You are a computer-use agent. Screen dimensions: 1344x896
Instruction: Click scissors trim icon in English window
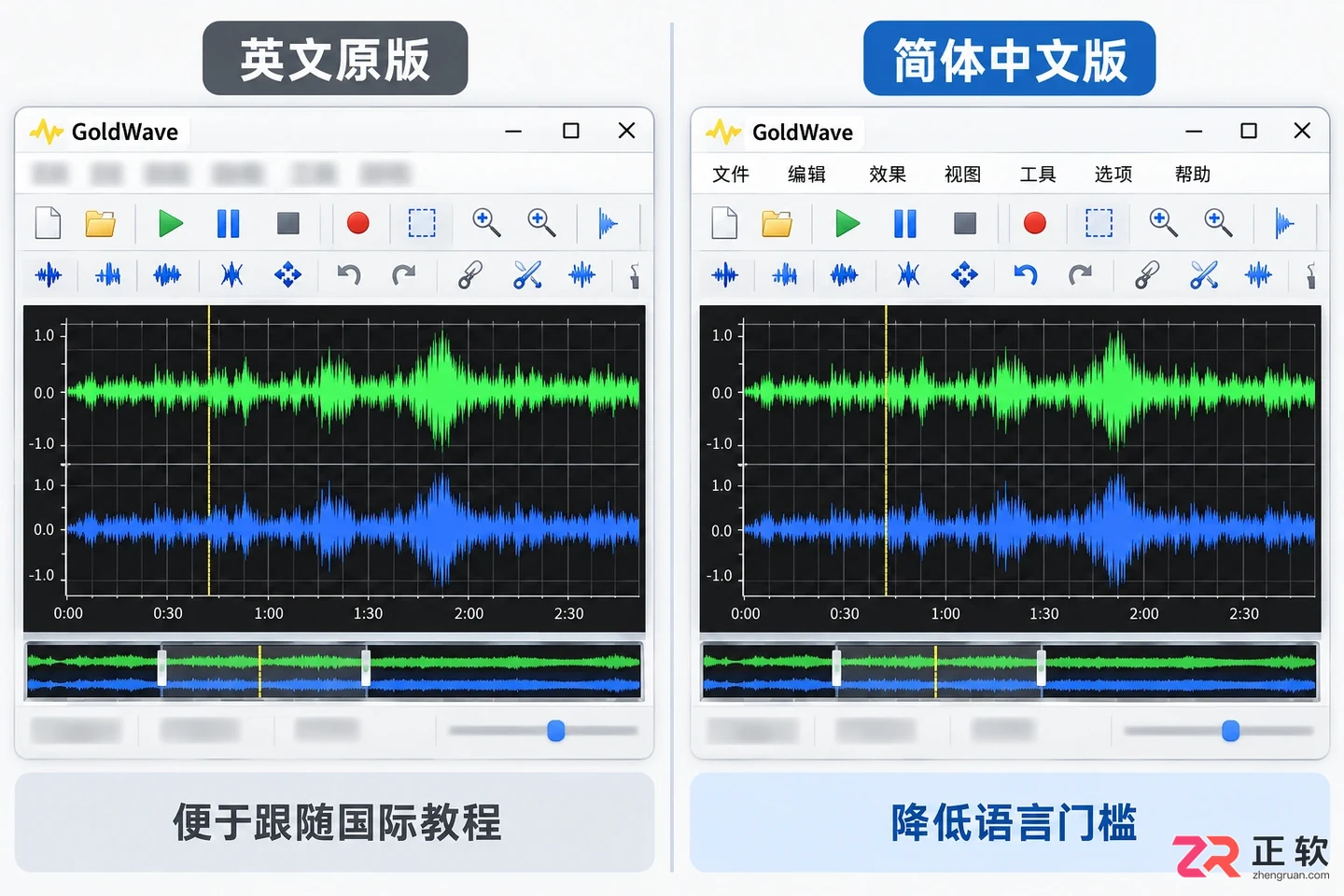[527, 274]
